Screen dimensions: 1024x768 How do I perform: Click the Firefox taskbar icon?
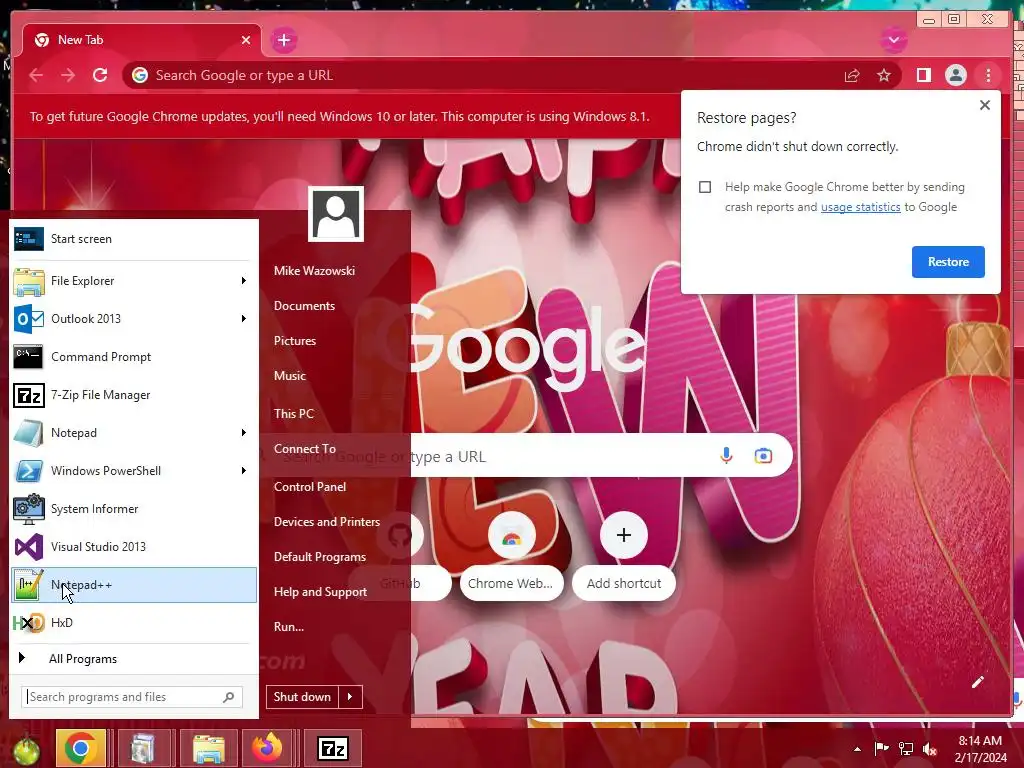click(x=266, y=748)
